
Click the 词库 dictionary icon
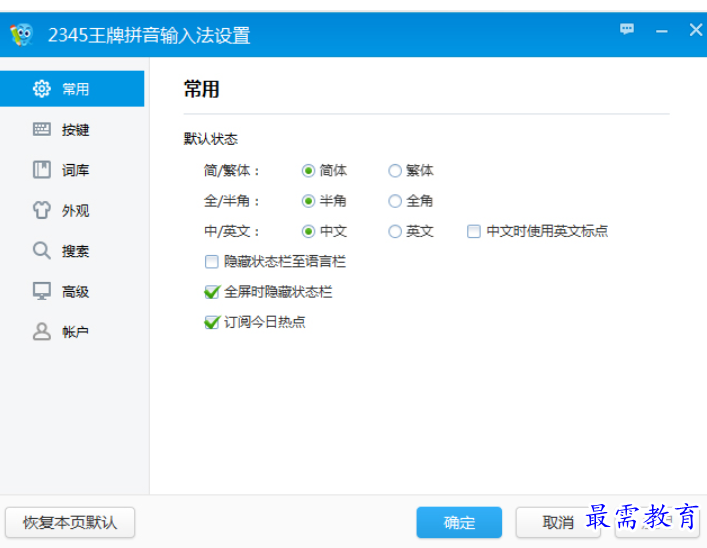(41, 170)
